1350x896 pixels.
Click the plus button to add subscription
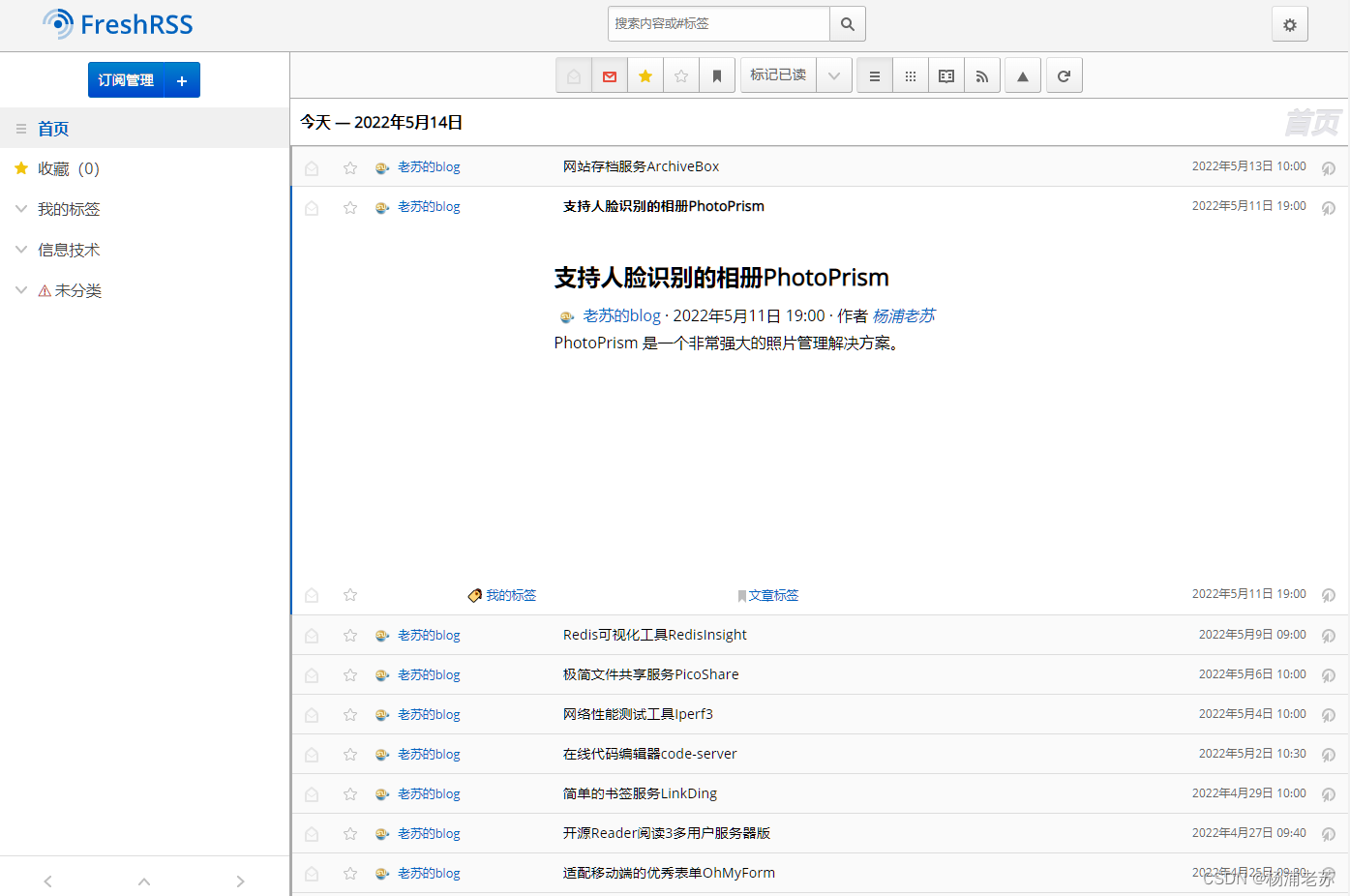tap(182, 80)
